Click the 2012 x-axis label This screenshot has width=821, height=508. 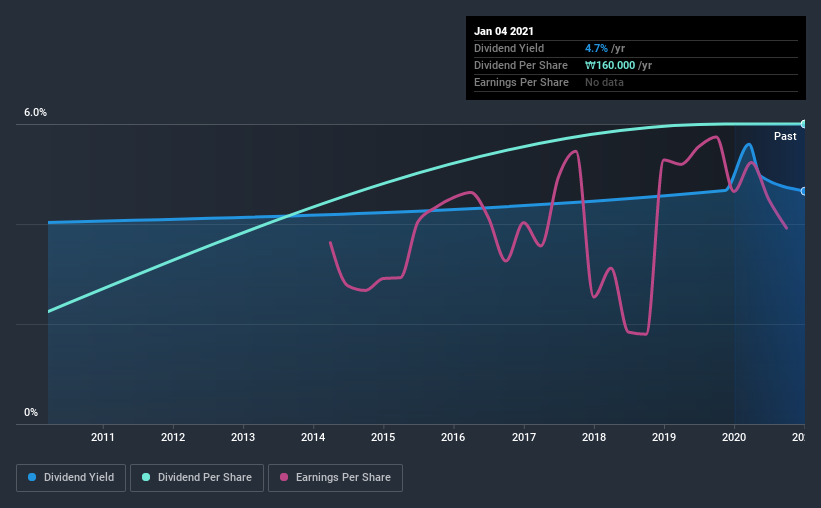point(173,437)
